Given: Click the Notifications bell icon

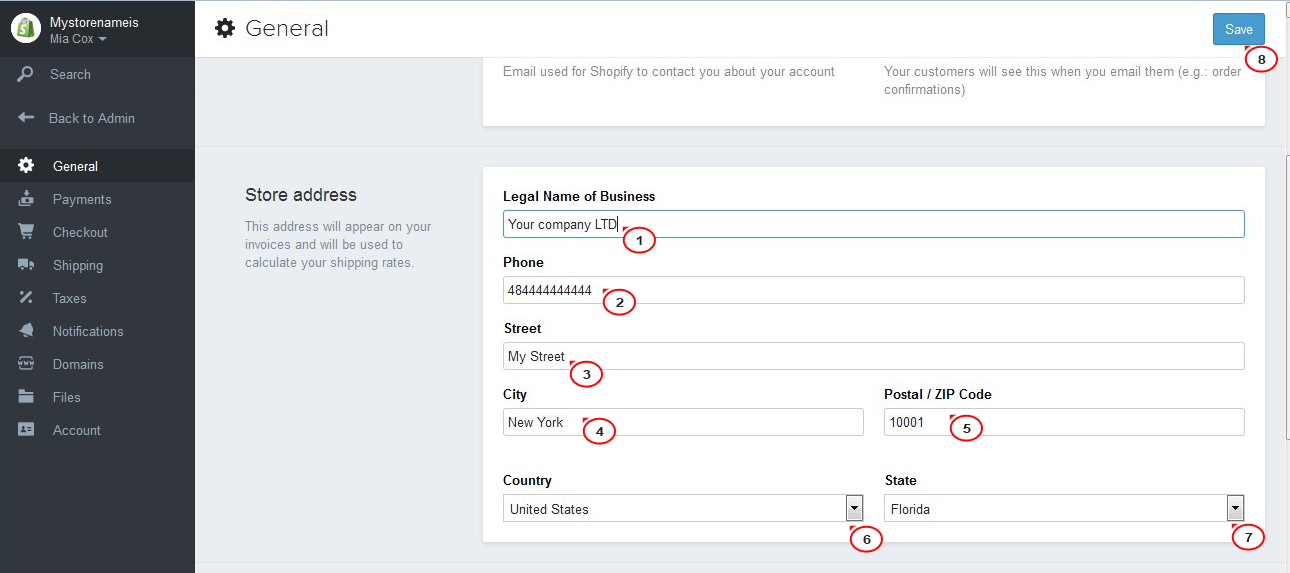Looking at the screenshot, I should click(x=26, y=331).
